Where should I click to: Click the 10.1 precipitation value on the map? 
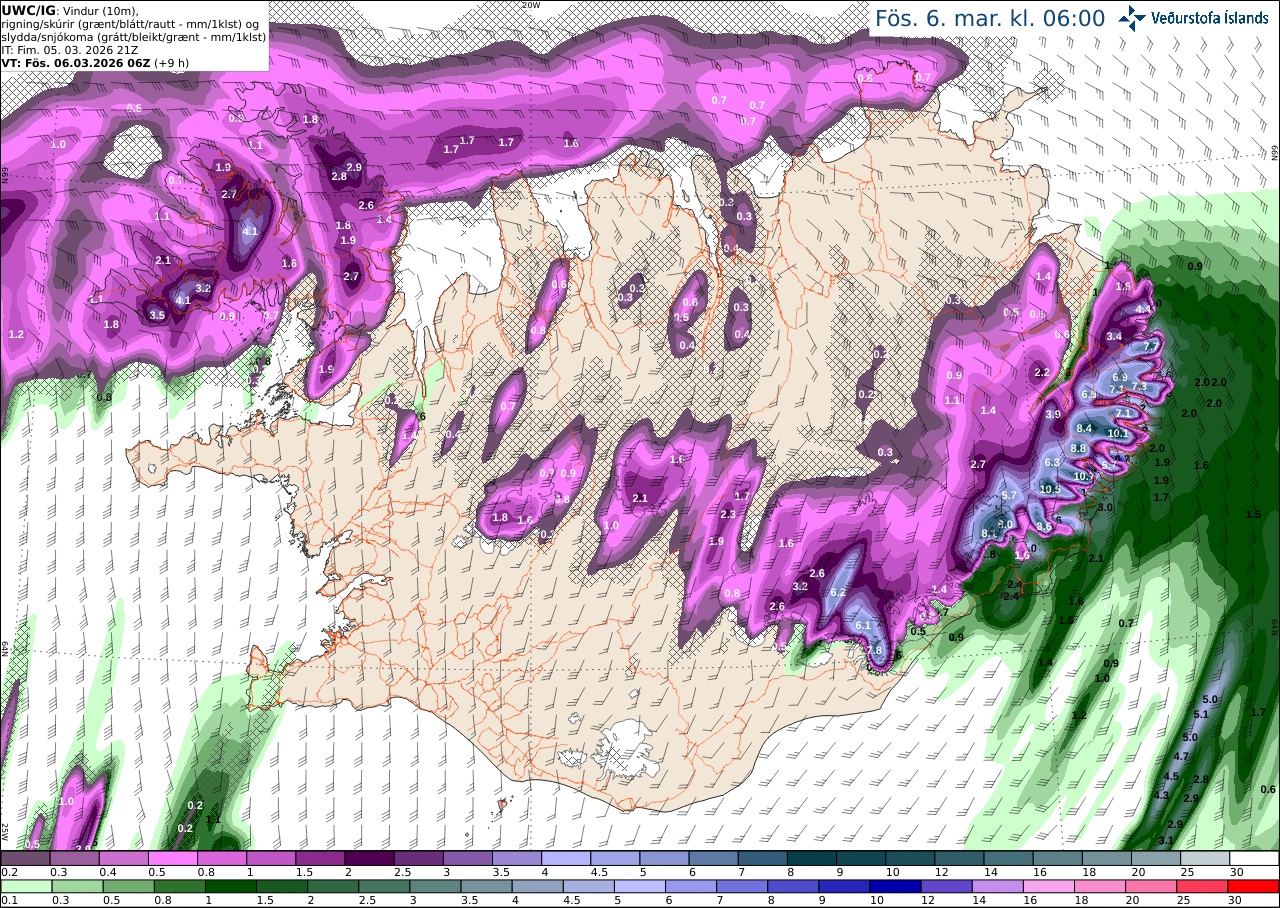click(x=1117, y=433)
